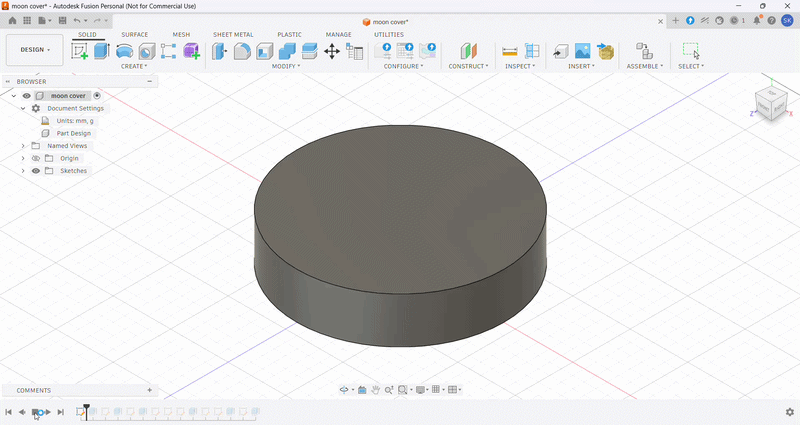Expand the Named Views folder

pyautogui.click(x=23, y=146)
